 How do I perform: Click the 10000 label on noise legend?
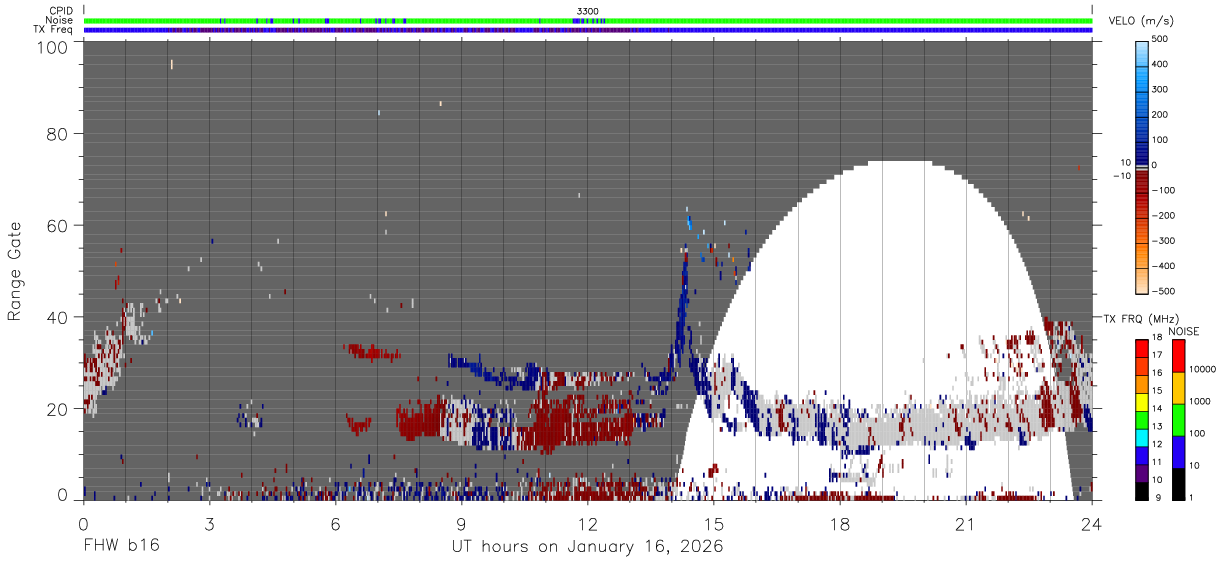[x=1201, y=369]
